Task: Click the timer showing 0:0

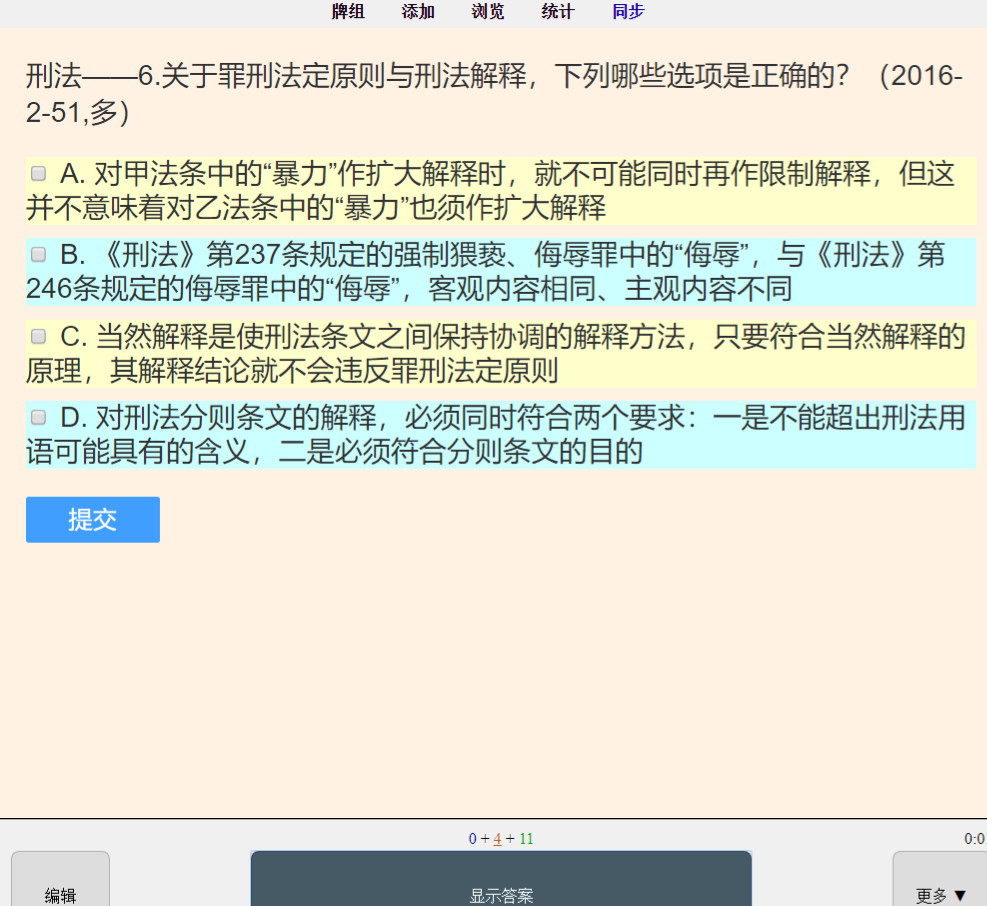Action: pos(975,839)
